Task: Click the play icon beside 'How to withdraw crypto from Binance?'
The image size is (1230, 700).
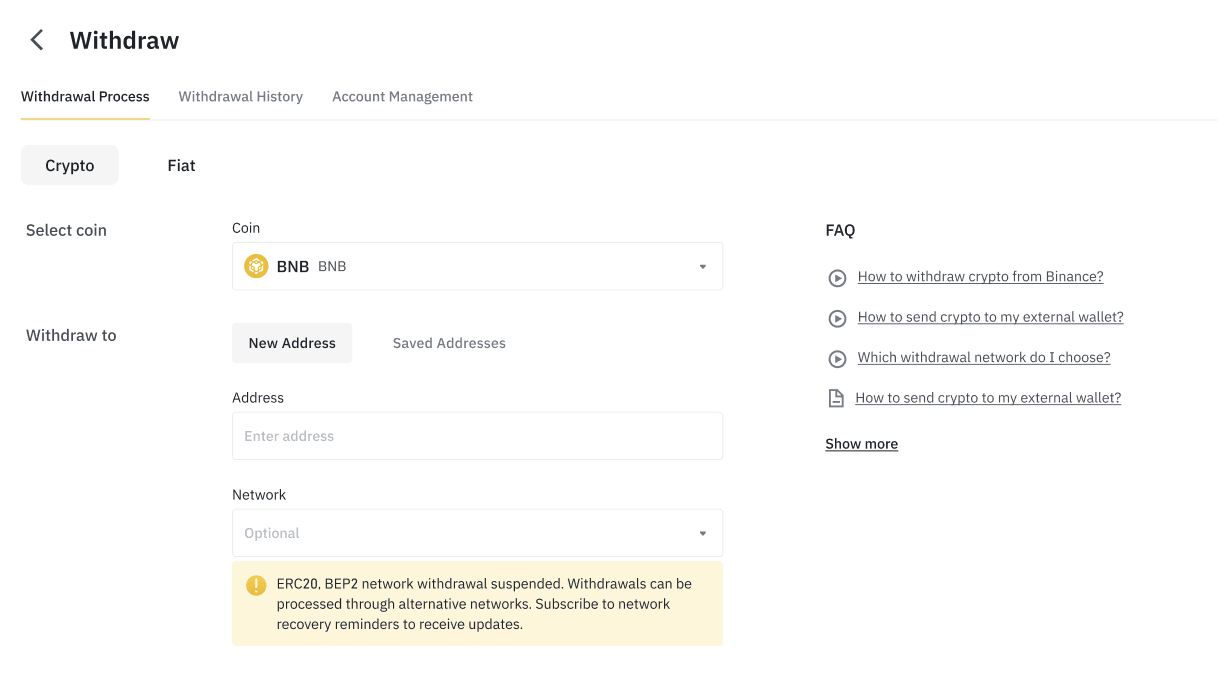Action: [x=837, y=278]
